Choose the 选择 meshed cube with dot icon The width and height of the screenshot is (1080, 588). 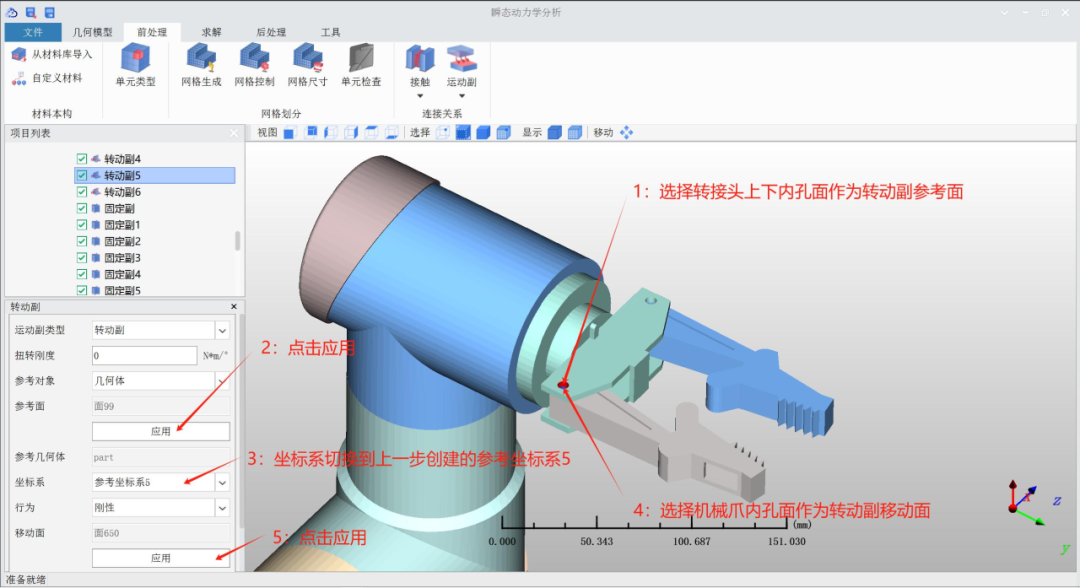click(503, 132)
